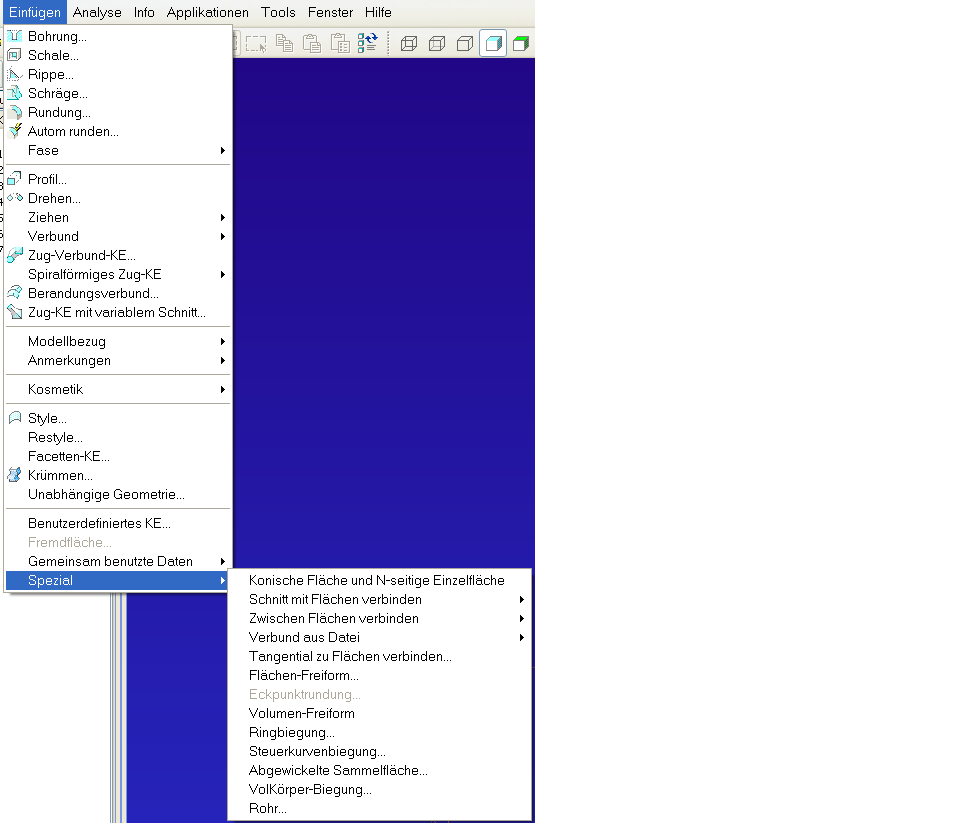Choose Rohr entry in Spezial submenu
960x823 pixels.
point(380,808)
